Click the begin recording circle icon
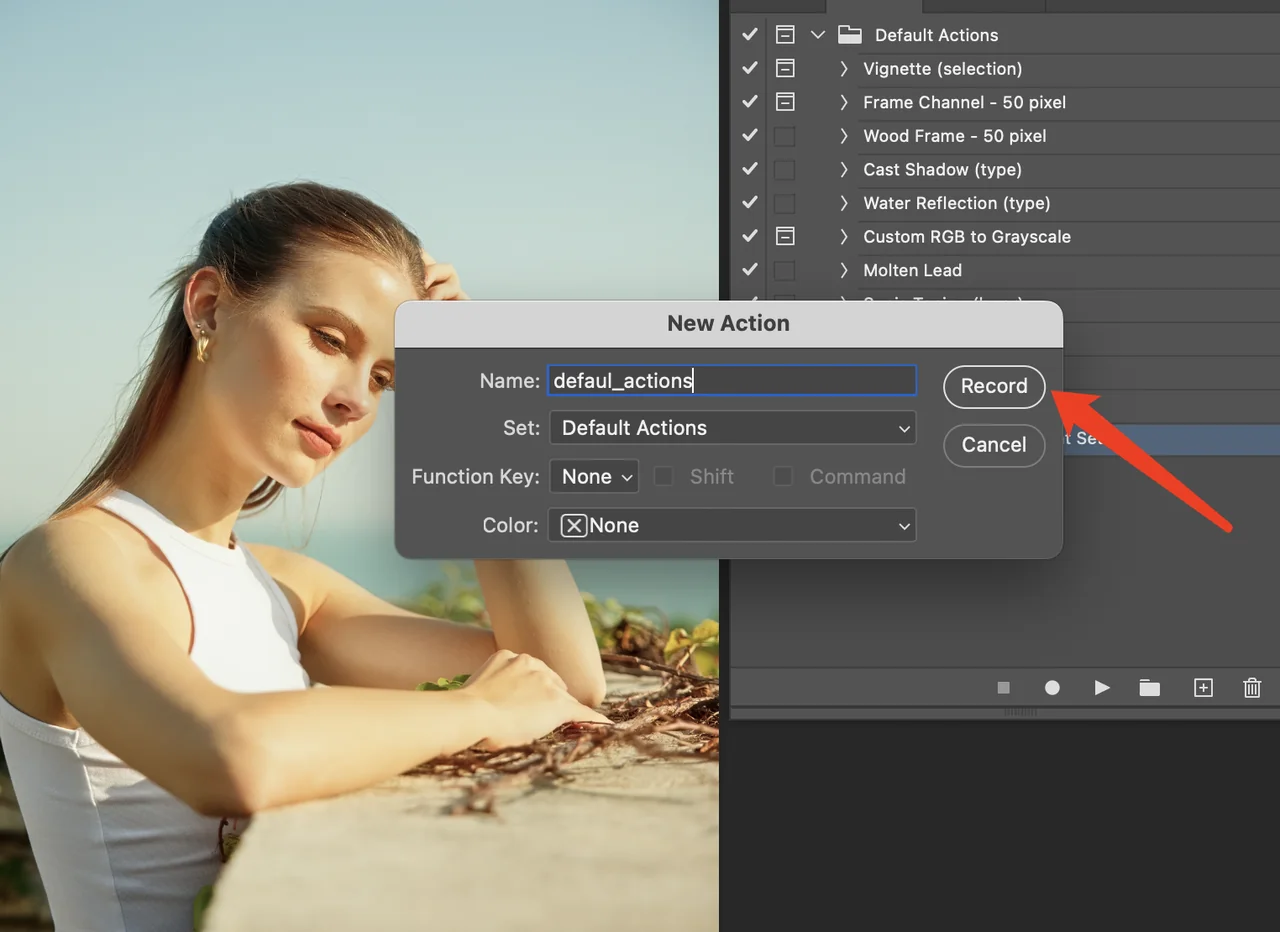The width and height of the screenshot is (1280, 932). (x=1052, y=688)
